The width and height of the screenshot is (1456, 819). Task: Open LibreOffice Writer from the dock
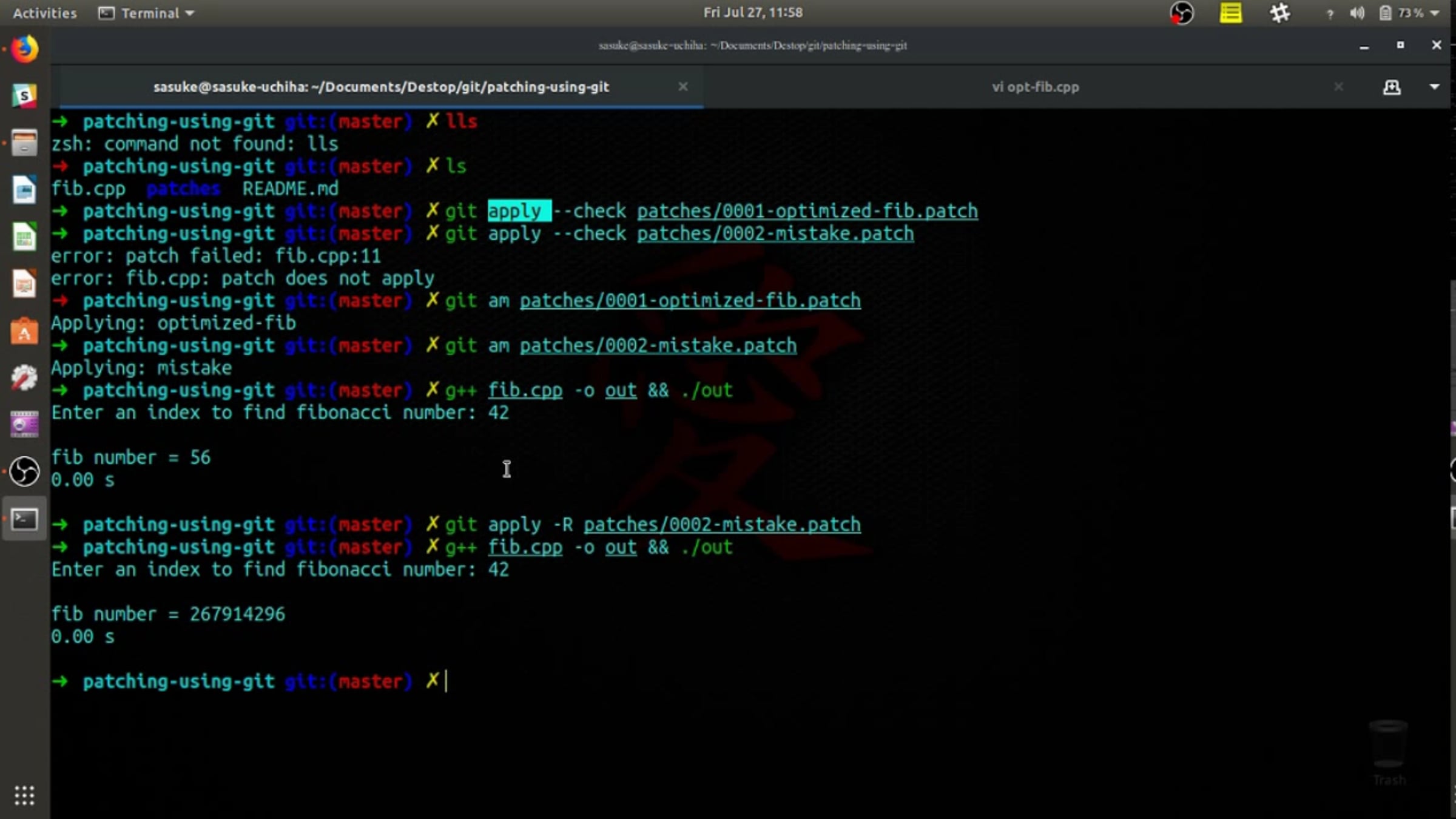tap(24, 190)
